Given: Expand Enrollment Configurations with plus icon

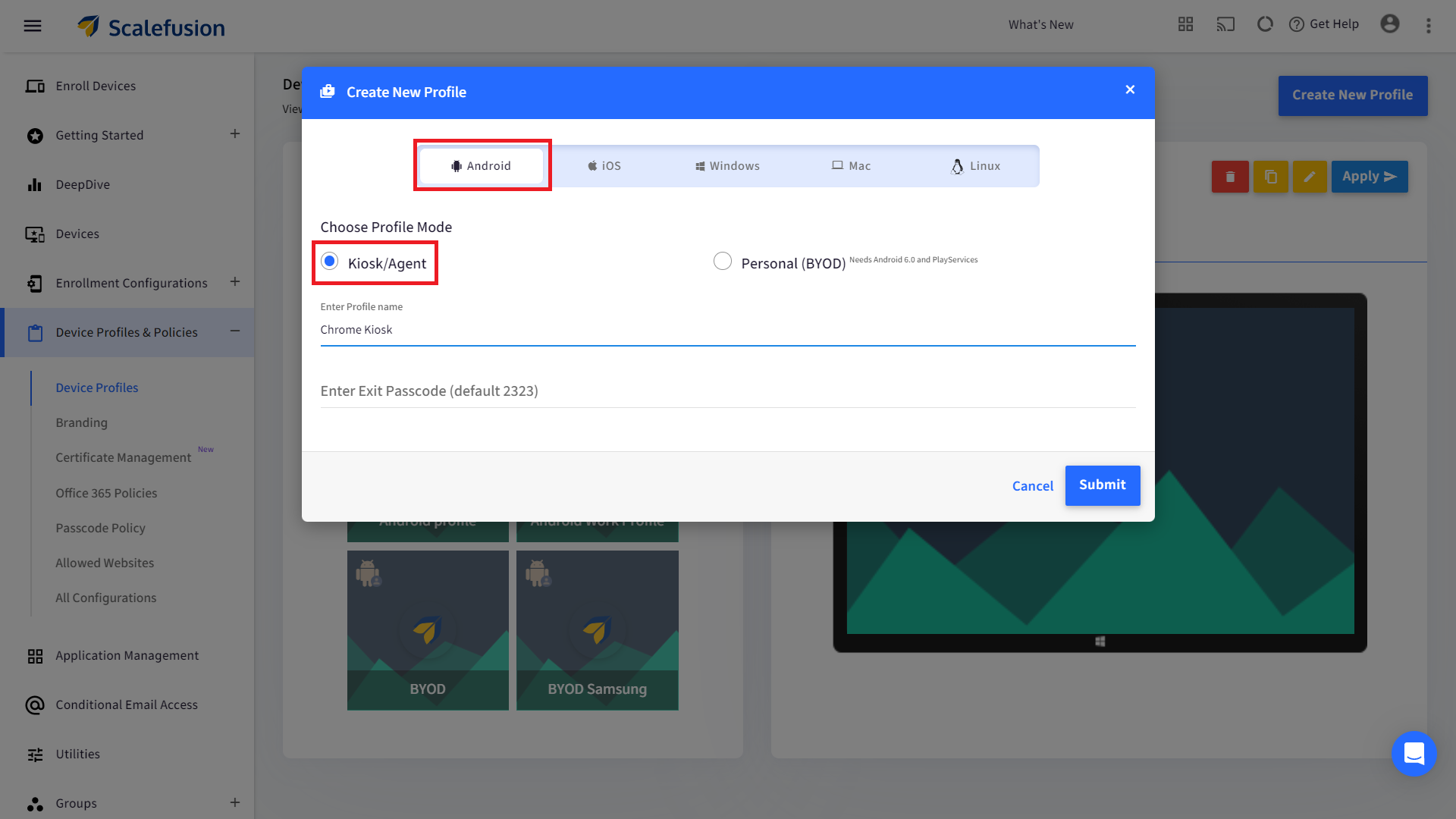Looking at the screenshot, I should [x=235, y=282].
